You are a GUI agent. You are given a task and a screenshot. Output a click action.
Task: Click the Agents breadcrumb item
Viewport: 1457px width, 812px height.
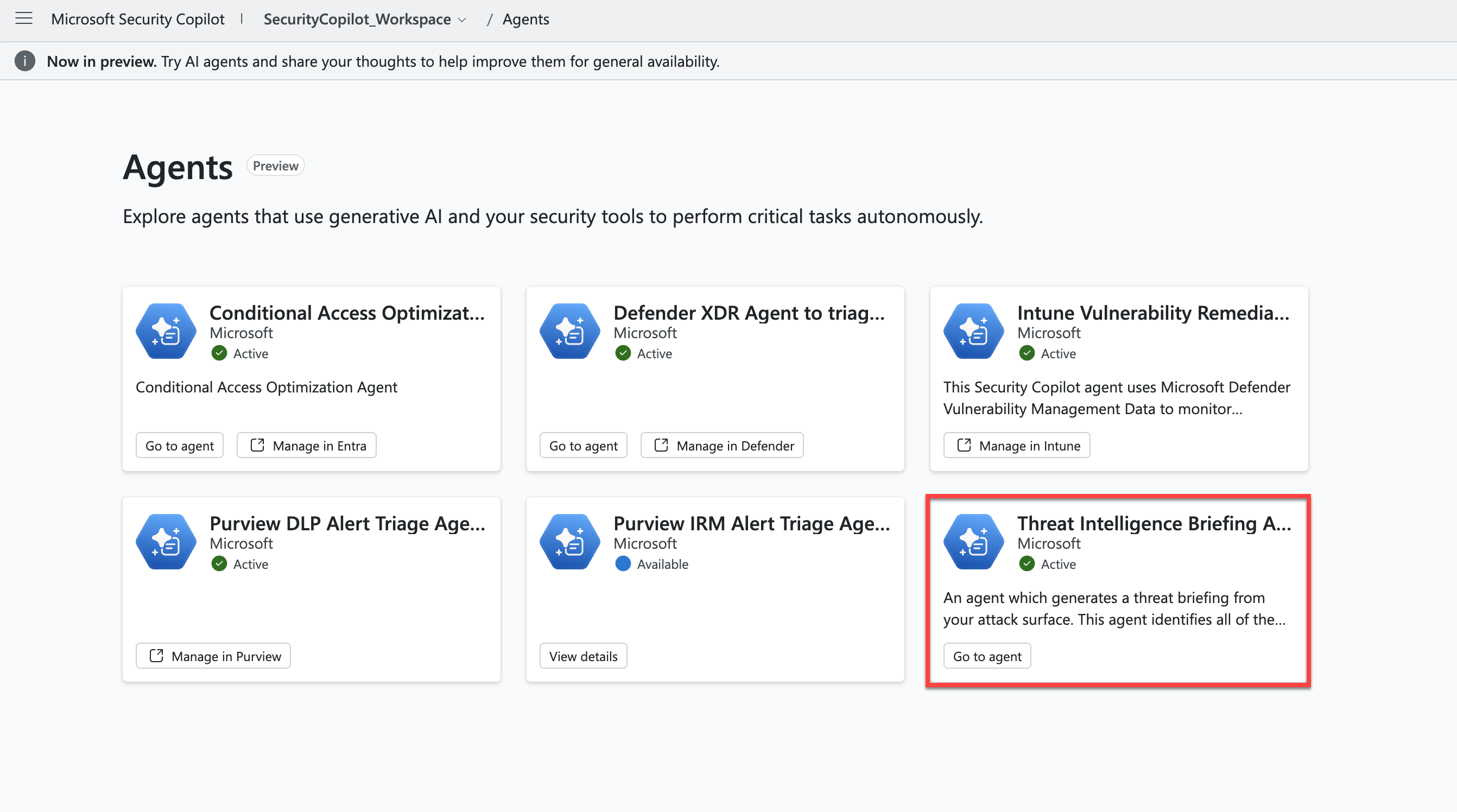(x=525, y=19)
